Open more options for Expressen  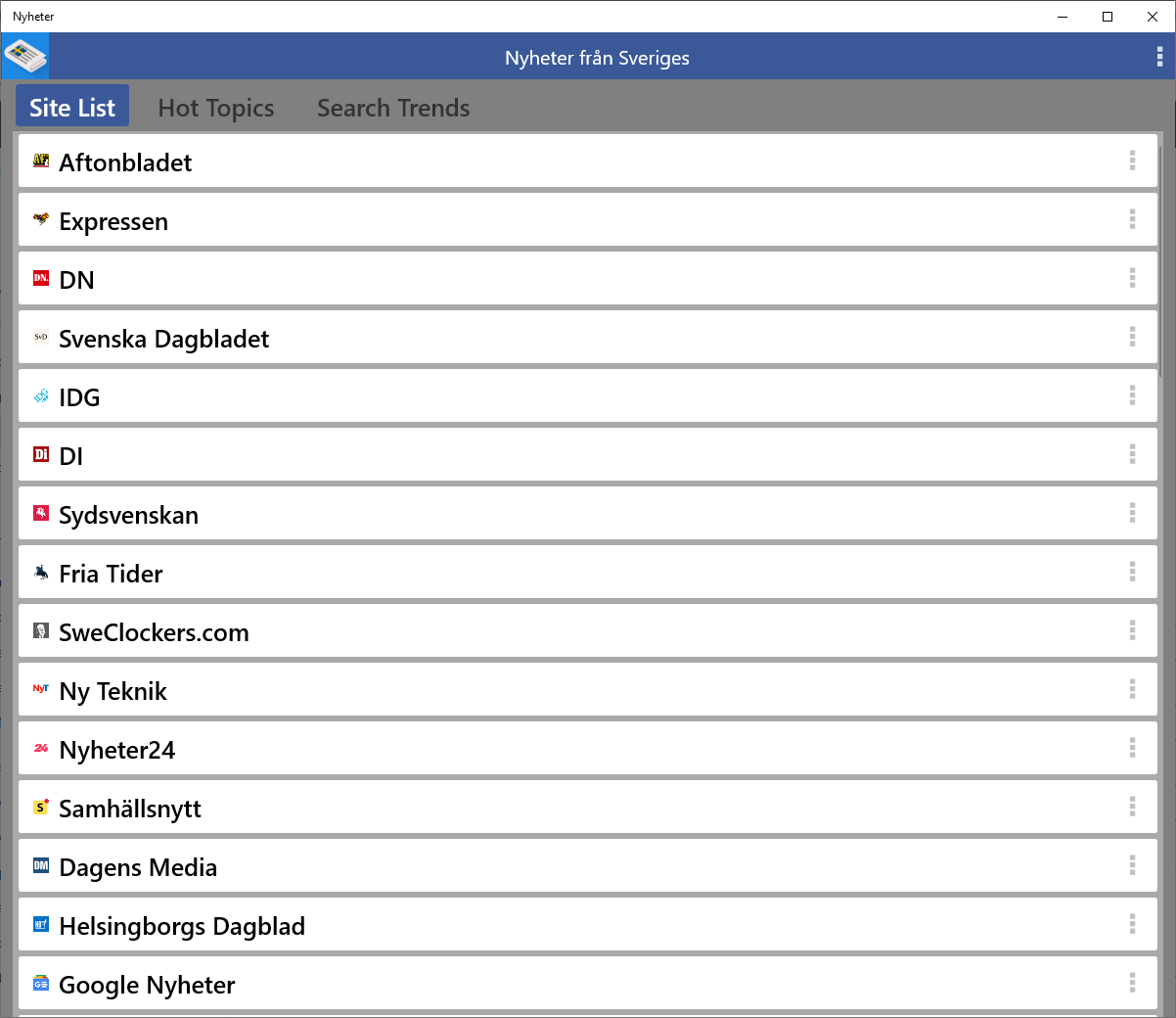(x=1132, y=219)
